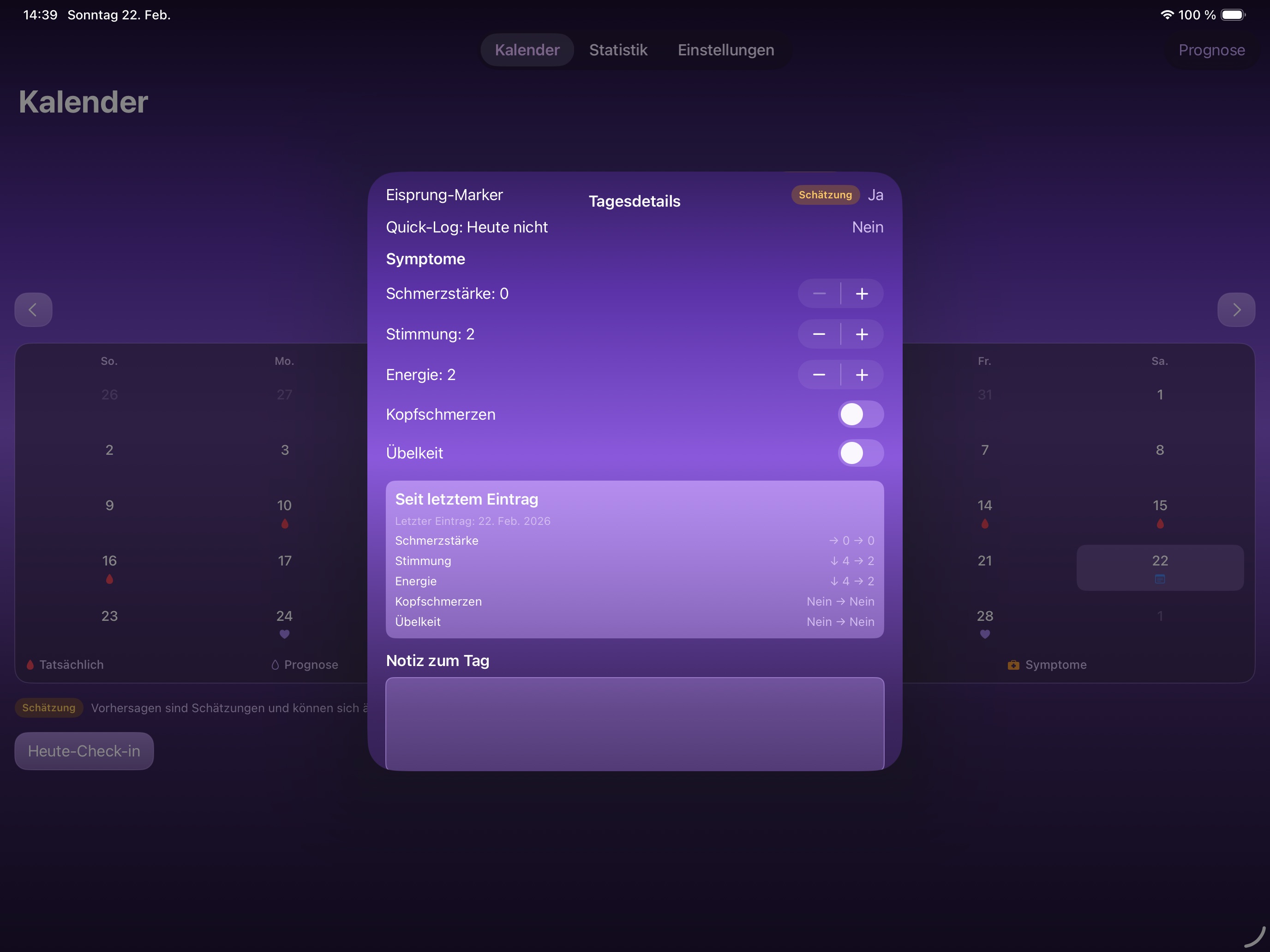Turn on the Übelkeit switch
Viewport: 1270px width, 952px height.
tap(860, 453)
